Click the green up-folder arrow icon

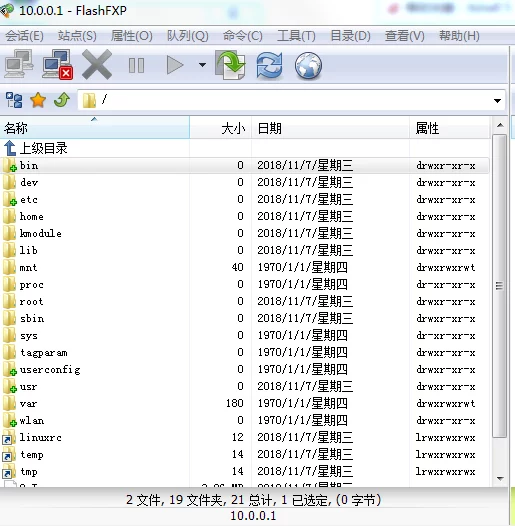pos(62,100)
